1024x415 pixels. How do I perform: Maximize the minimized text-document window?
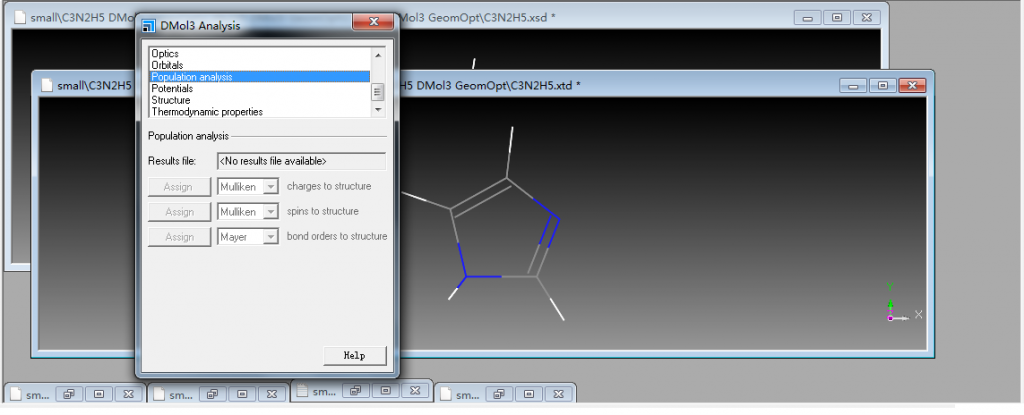(385, 391)
